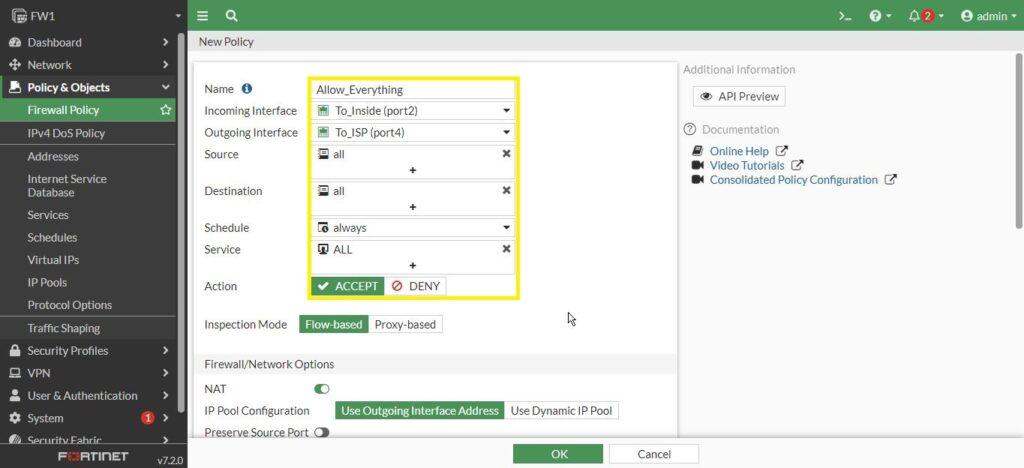Click the favorite star on Firewall Policy
1024x468 pixels.
[166, 110]
